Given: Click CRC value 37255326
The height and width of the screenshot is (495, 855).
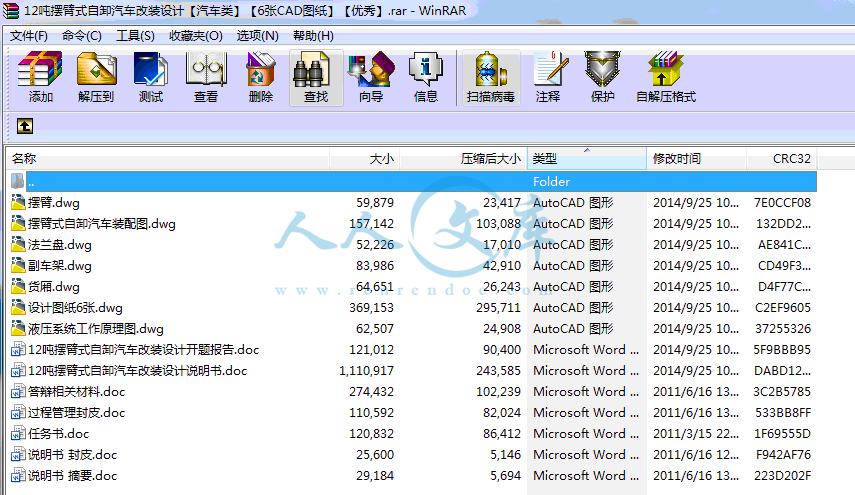Looking at the screenshot, I should pyautogui.click(x=782, y=329).
